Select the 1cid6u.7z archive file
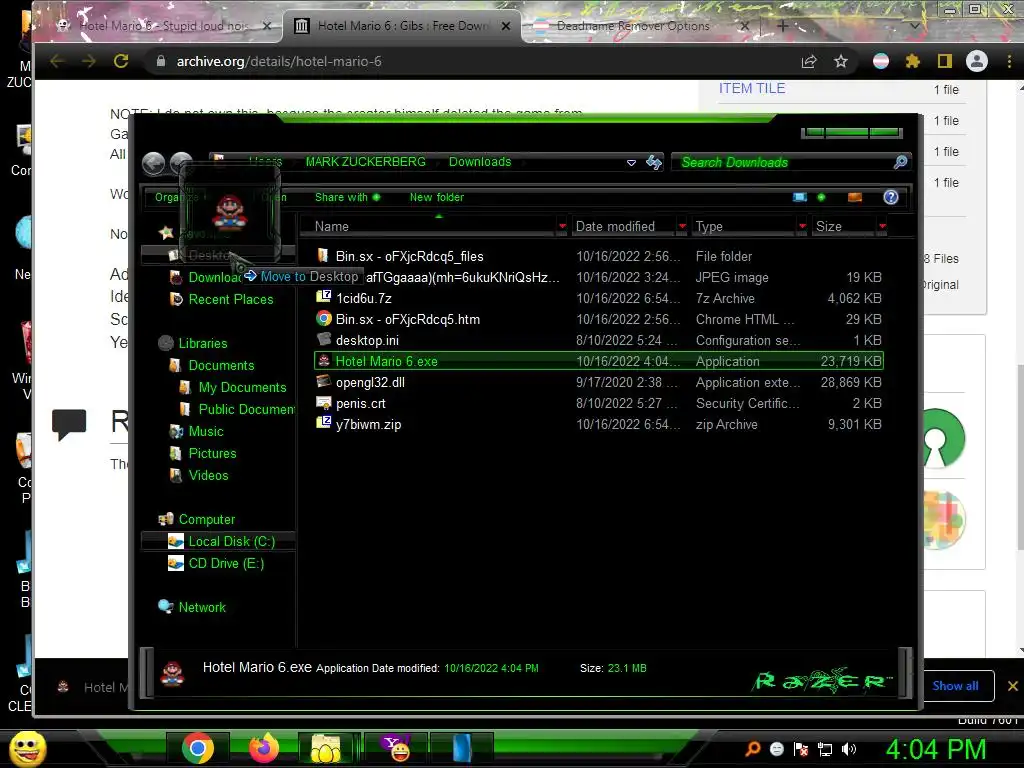 tap(363, 298)
